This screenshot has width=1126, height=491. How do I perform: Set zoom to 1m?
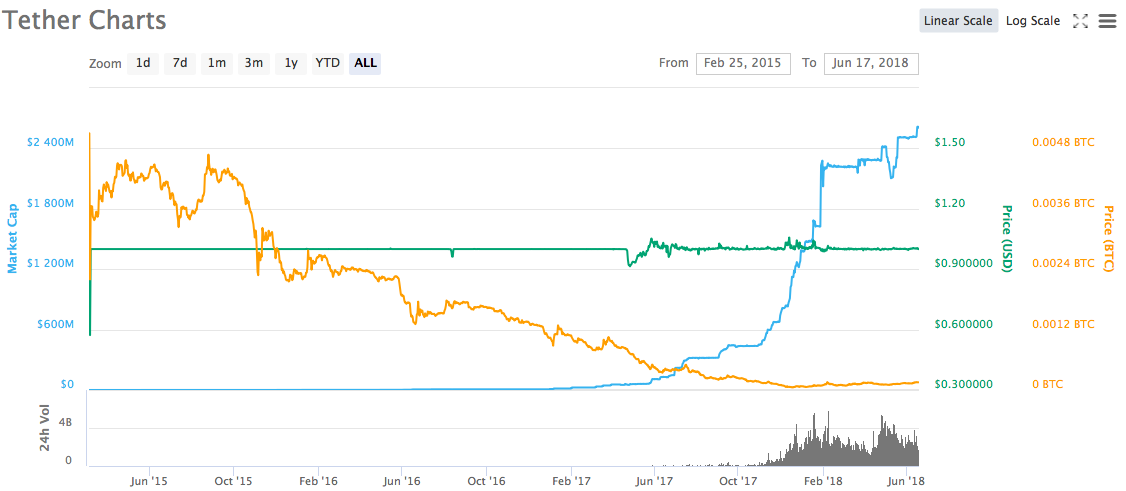pyautogui.click(x=216, y=63)
